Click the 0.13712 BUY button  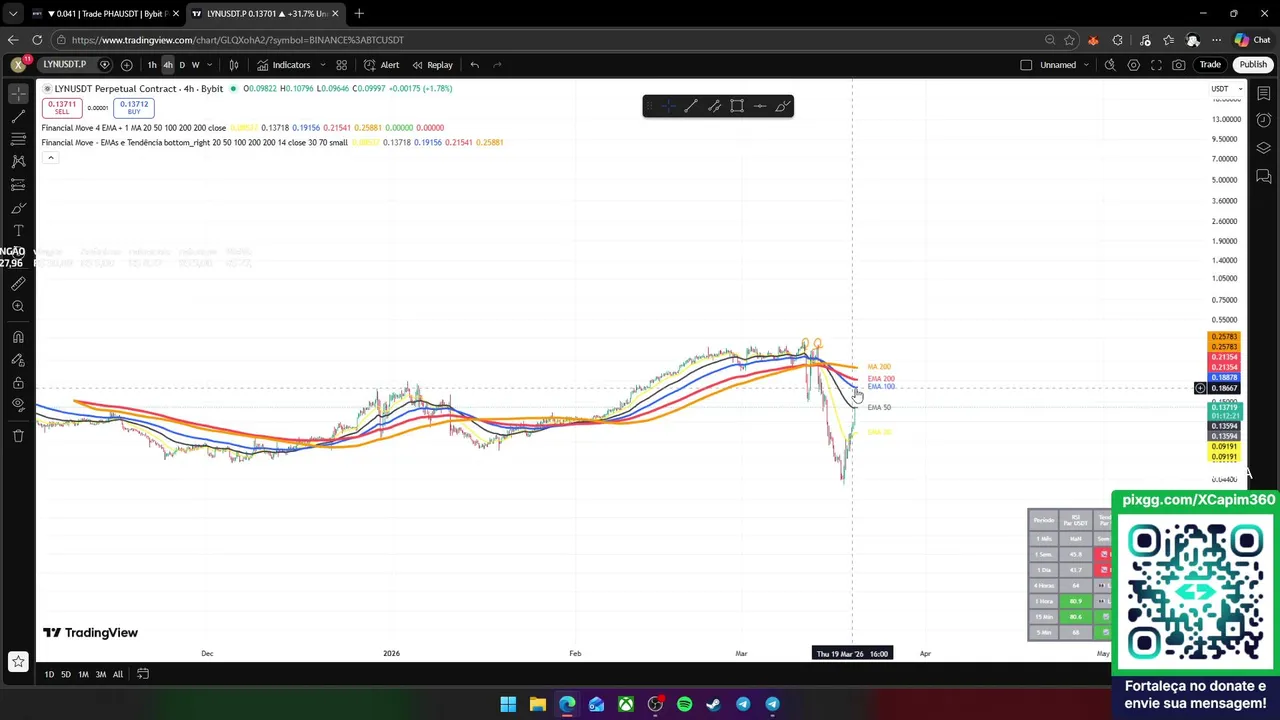pos(134,107)
